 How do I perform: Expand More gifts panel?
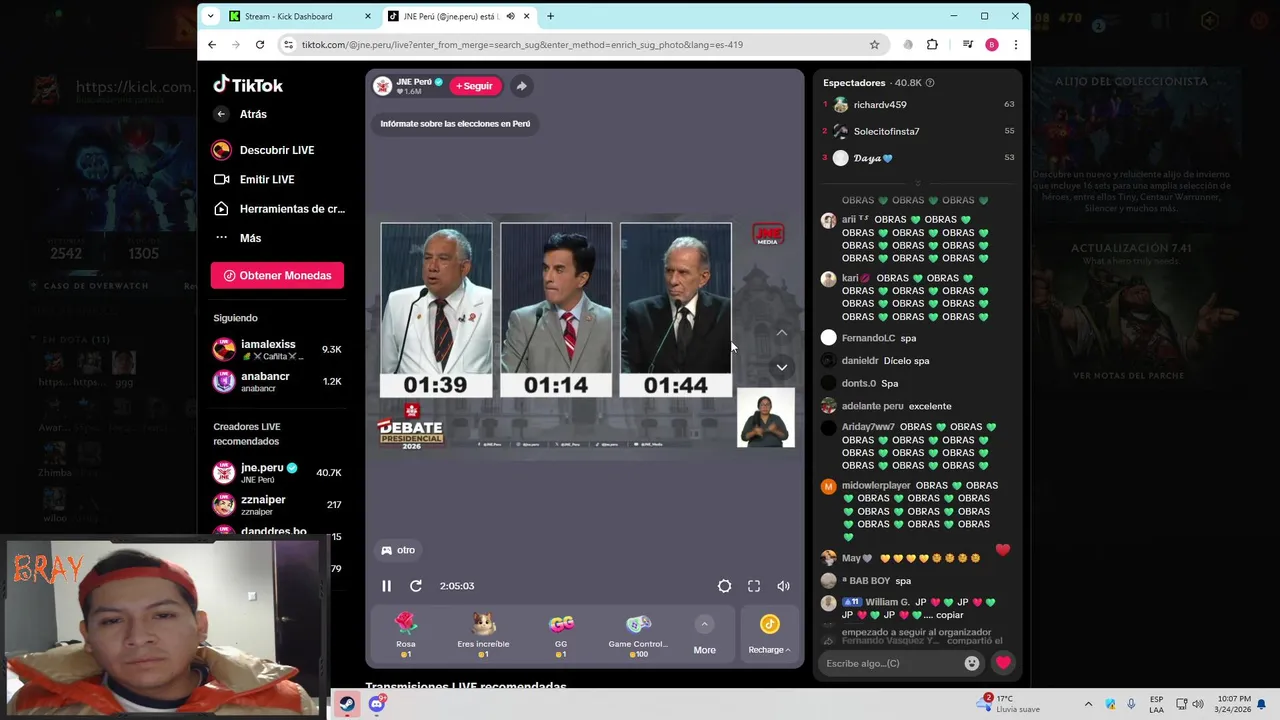coord(704,635)
